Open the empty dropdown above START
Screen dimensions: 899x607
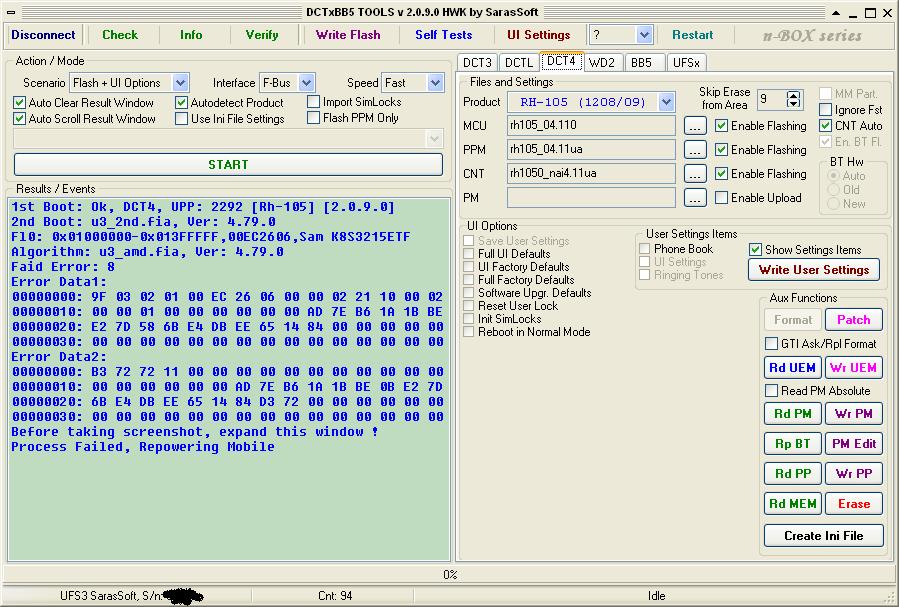point(434,138)
